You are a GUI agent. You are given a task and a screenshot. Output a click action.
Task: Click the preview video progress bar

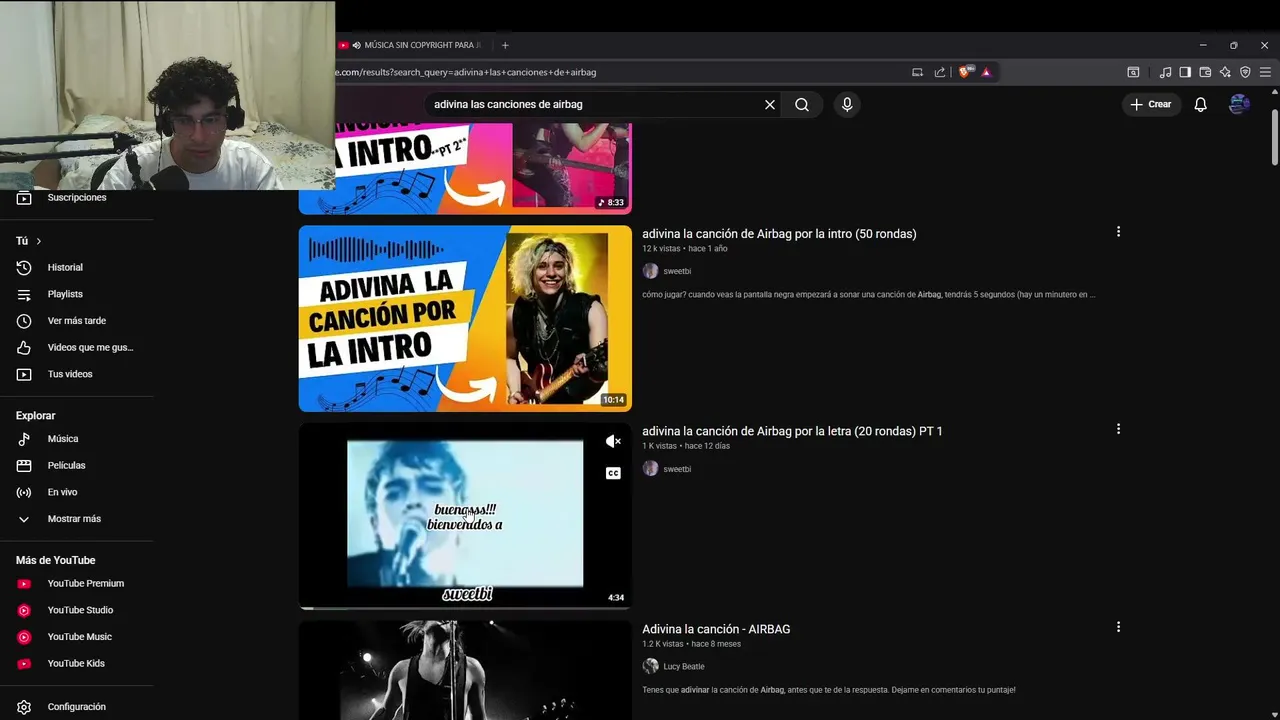pos(465,607)
